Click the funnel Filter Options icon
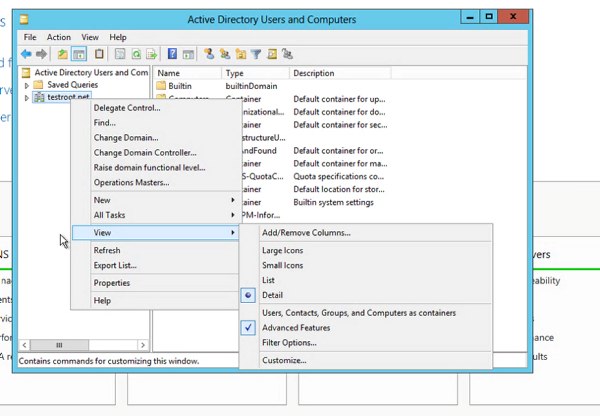Screen dimensions: 600x416 [x=256, y=54]
